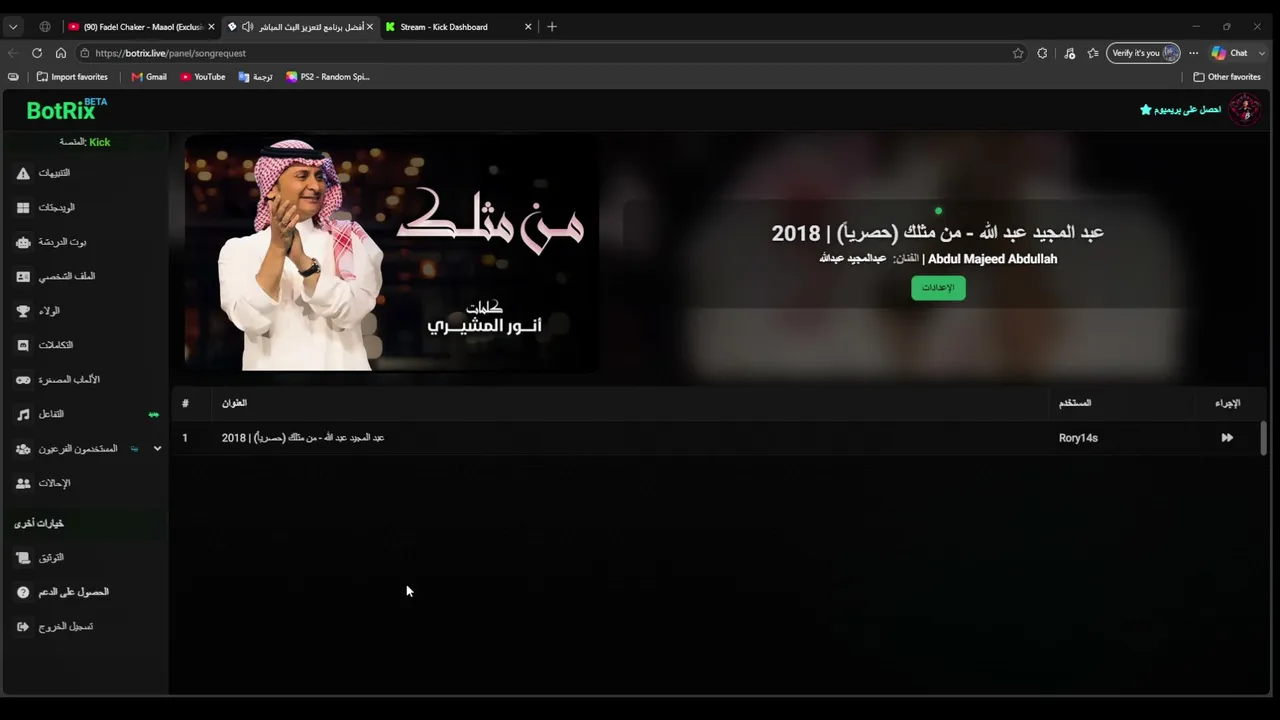Open the verification (التوثيق) sidebar icon
This screenshot has width=1280, height=720.
(x=23, y=558)
